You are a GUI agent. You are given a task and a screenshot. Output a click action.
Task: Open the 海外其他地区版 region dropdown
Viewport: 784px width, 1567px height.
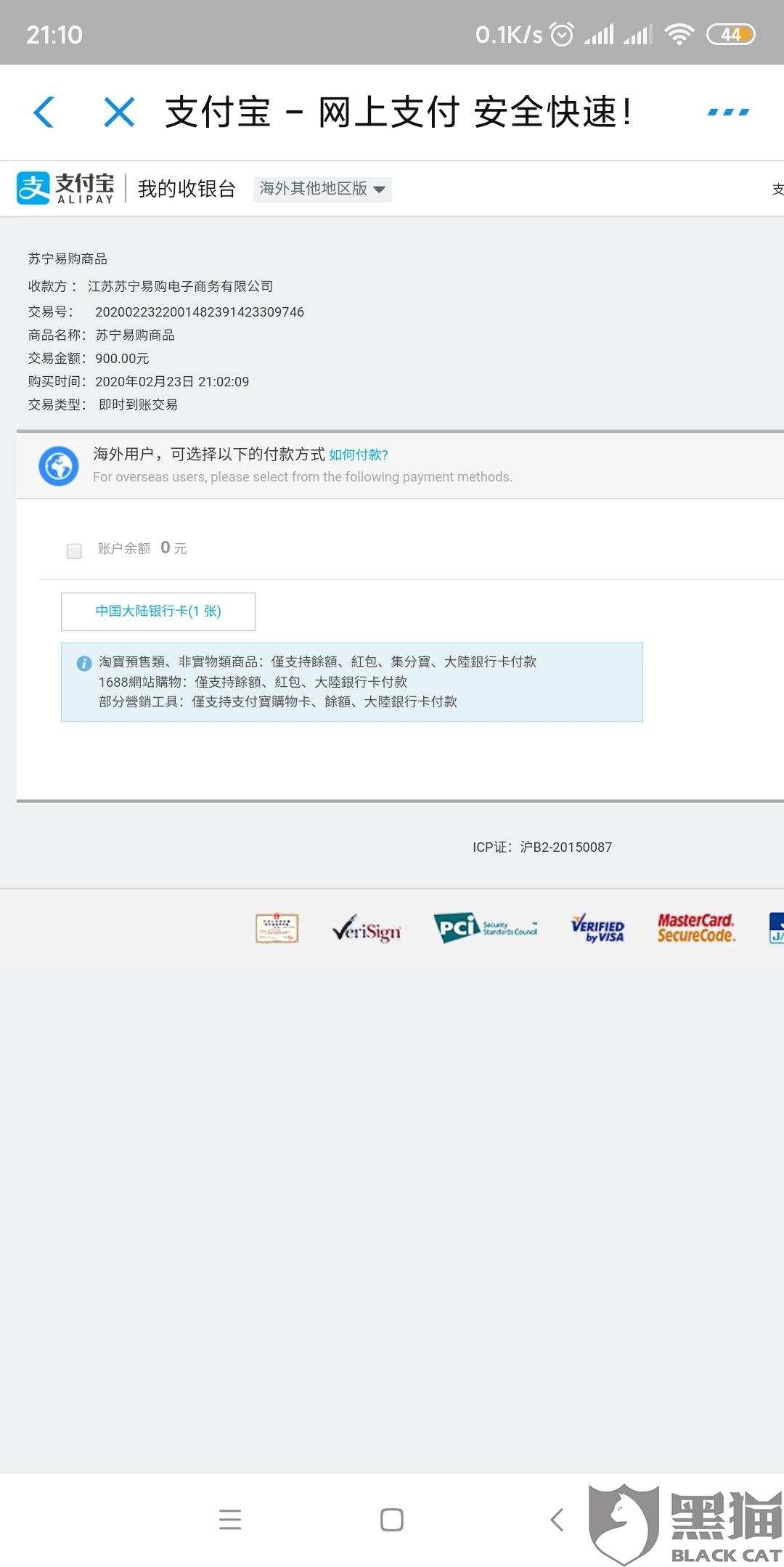point(322,189)
